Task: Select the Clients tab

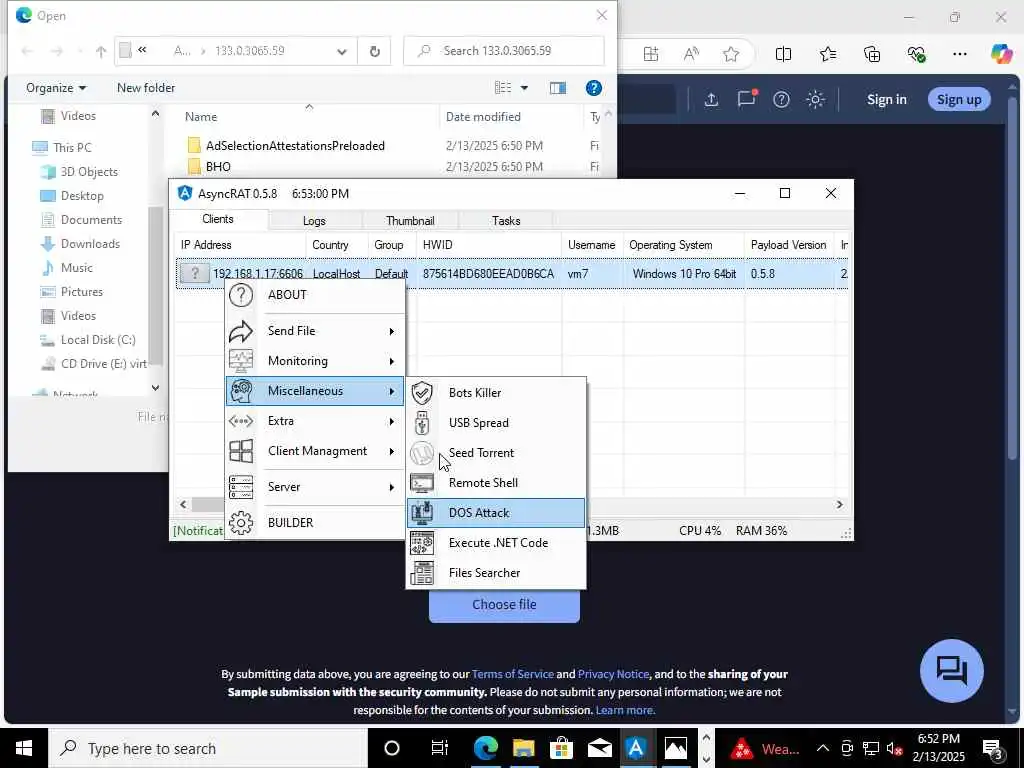Action: click(x=218, y=219)
